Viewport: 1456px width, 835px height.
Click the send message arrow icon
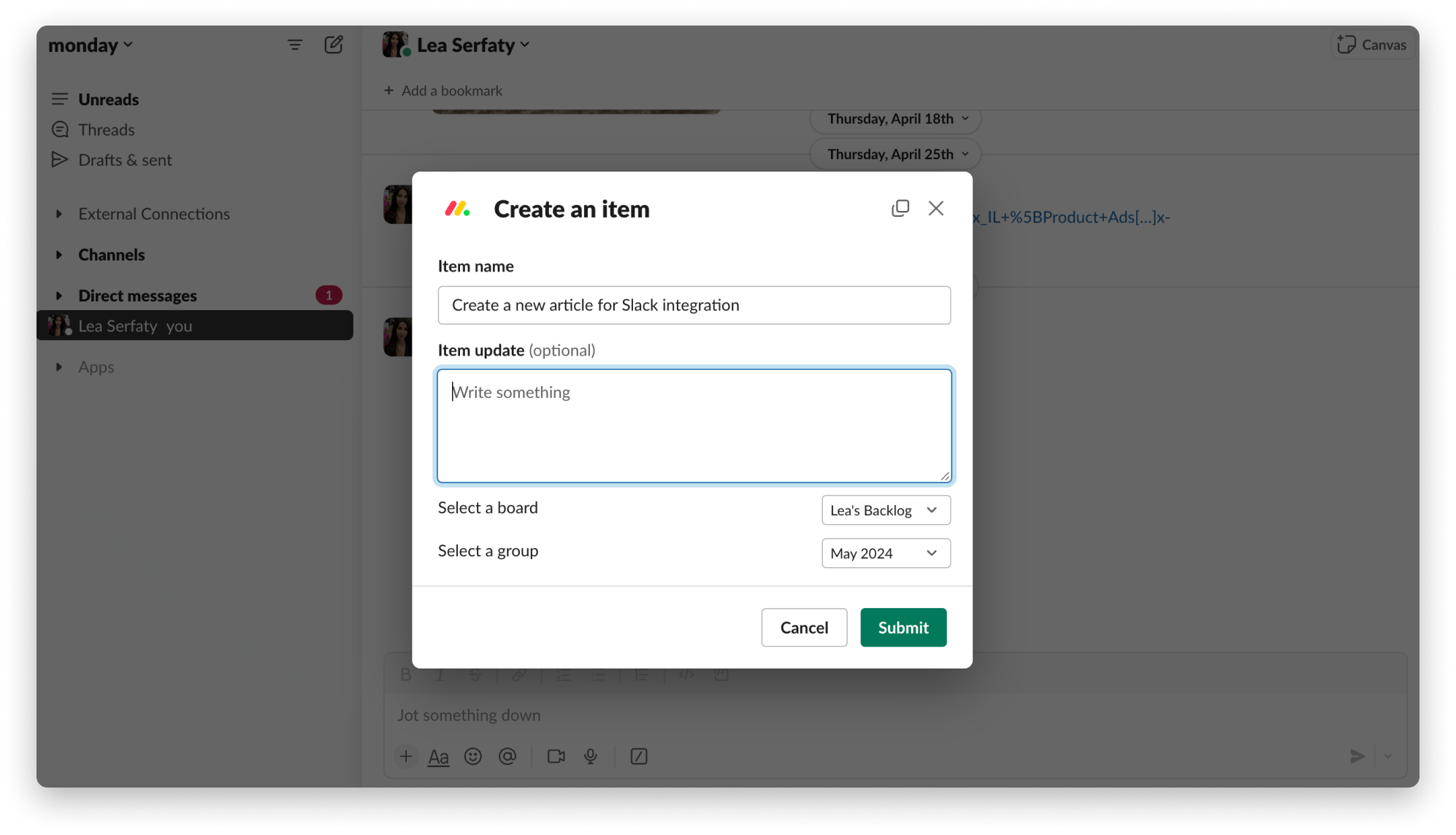(1357, 757)
